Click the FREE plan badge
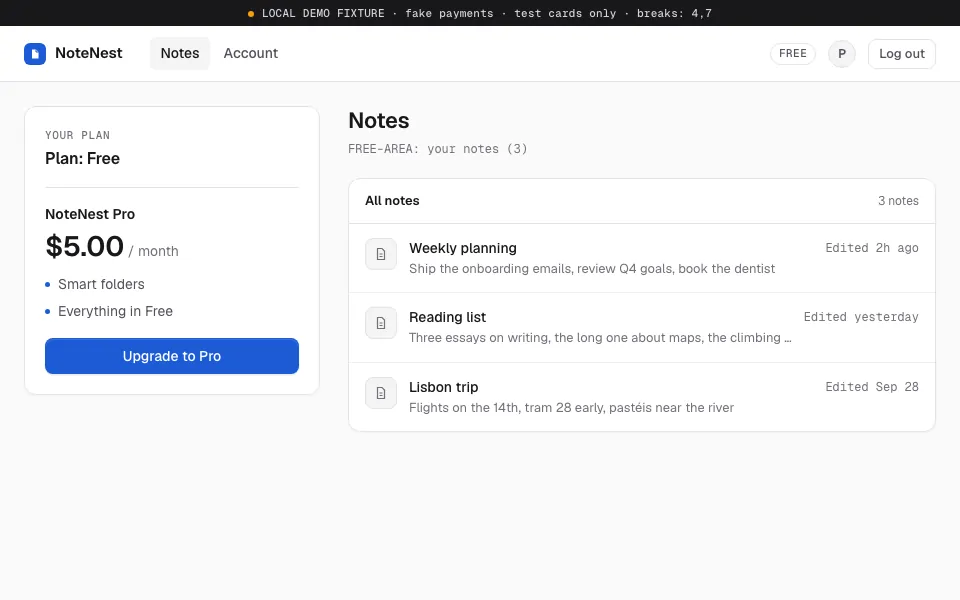The width and height of the screenshot is (960, 600). [792, 53]
